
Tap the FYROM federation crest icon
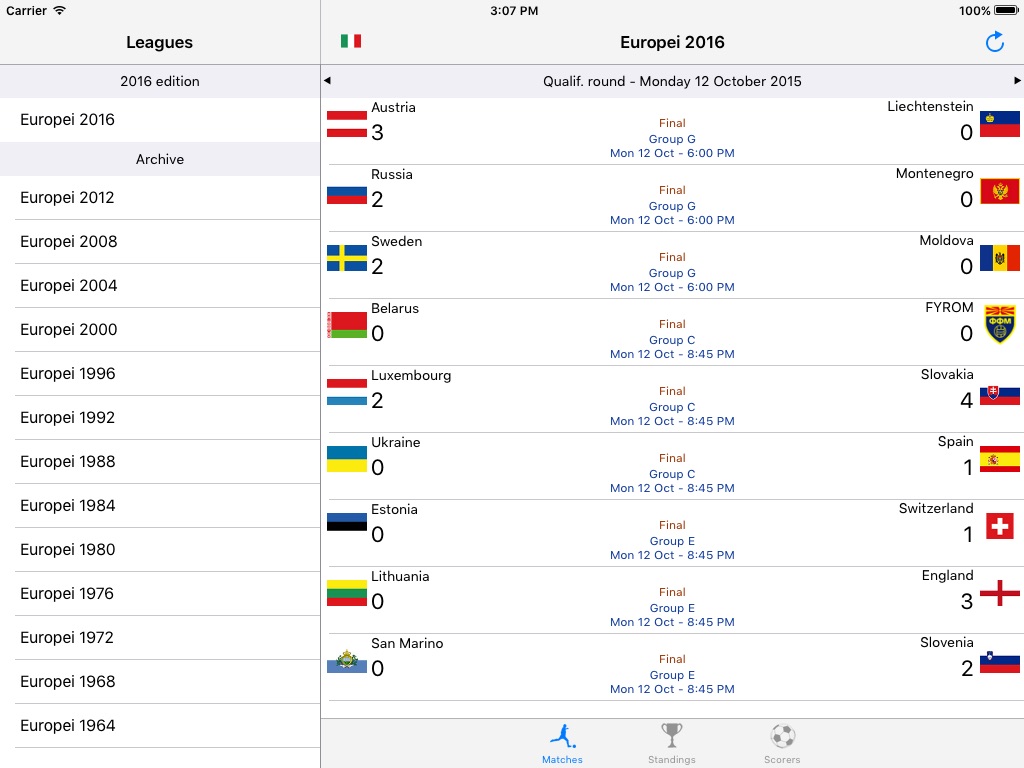point(999,324)
